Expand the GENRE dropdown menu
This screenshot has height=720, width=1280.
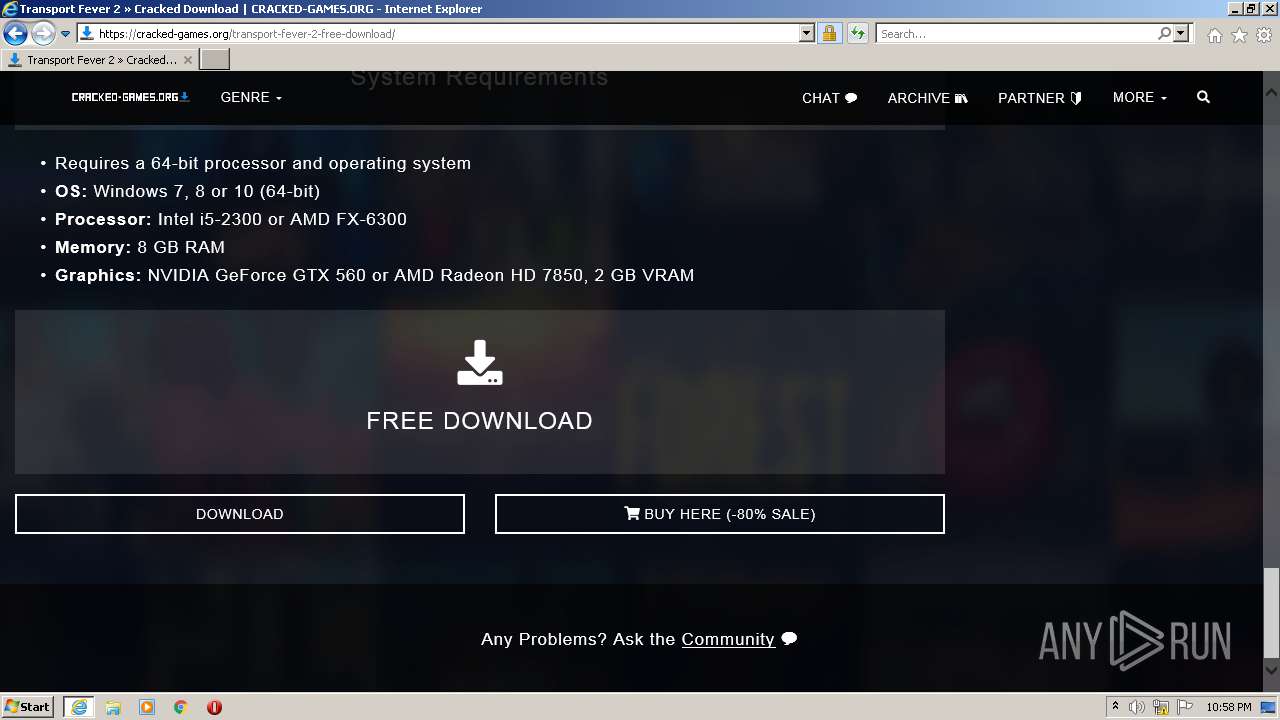click(251, 97)
